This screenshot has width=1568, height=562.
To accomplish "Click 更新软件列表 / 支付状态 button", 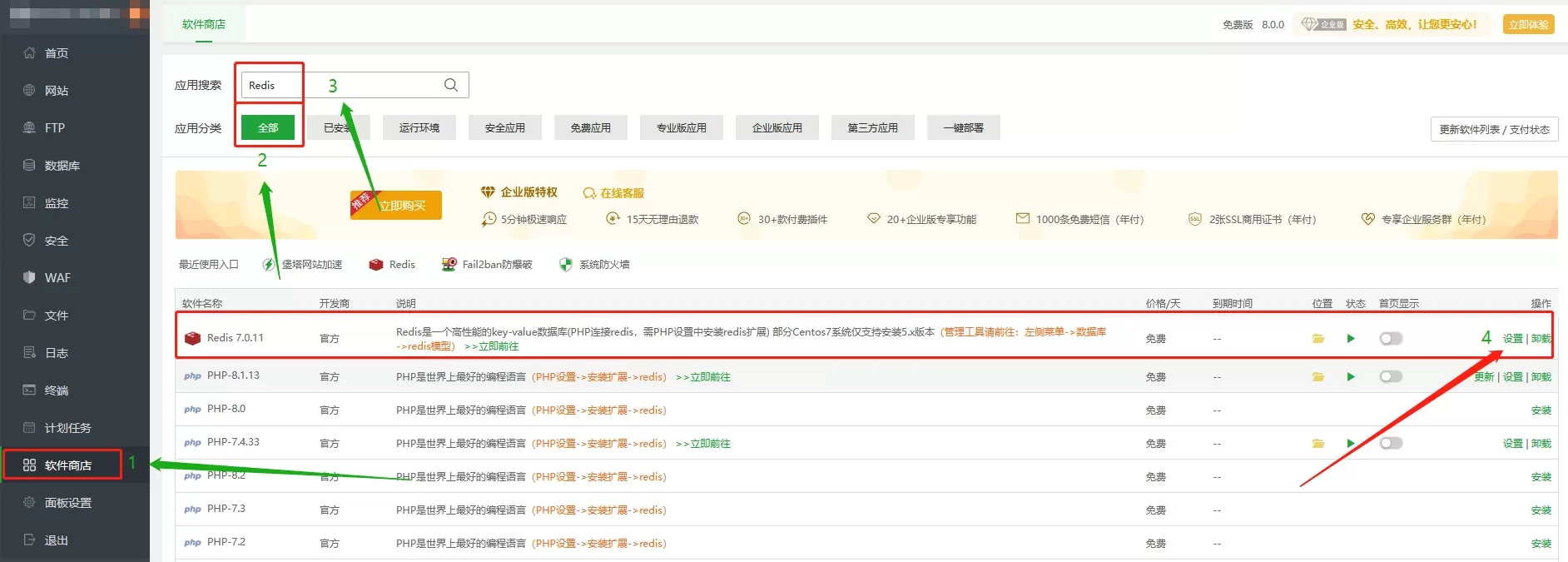I will click(x=1494, y=130).
